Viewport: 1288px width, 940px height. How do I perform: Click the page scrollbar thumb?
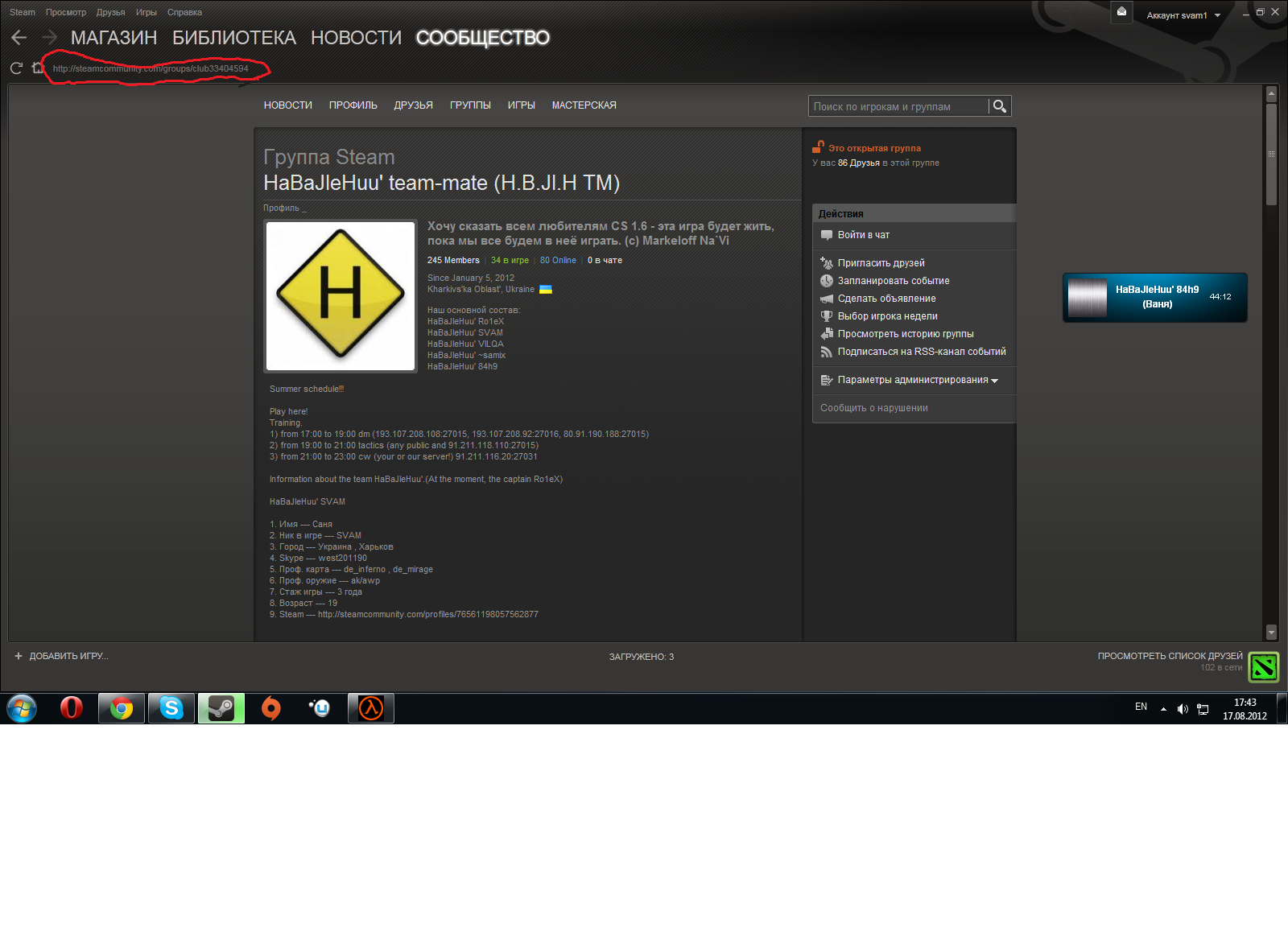pyautogui.click(x=1272, y=155)
